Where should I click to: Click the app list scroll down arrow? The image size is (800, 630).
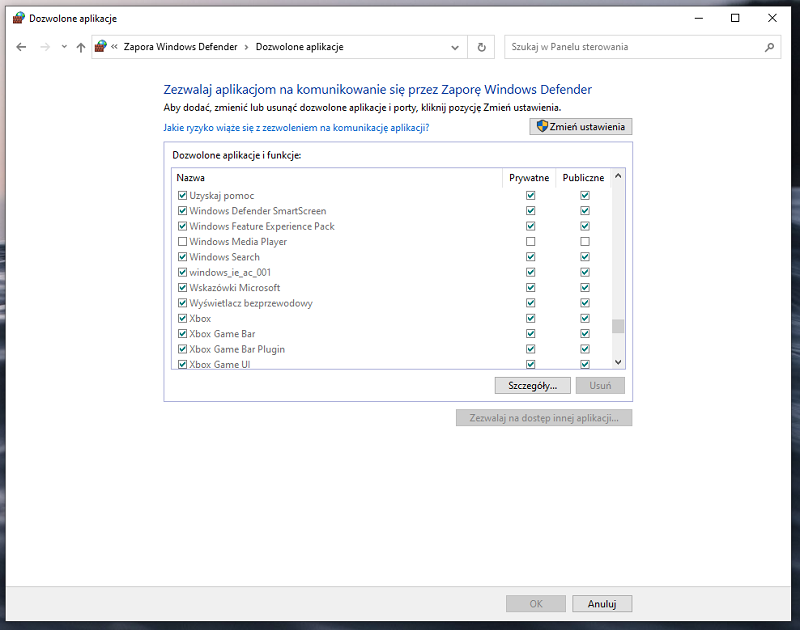pyautogui.click(x=618, y=362)
